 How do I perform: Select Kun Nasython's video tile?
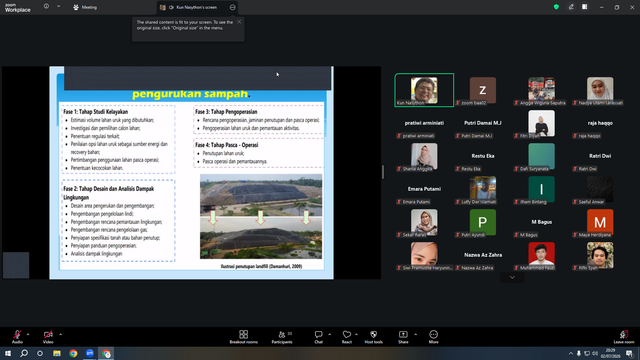pos(424,90)
